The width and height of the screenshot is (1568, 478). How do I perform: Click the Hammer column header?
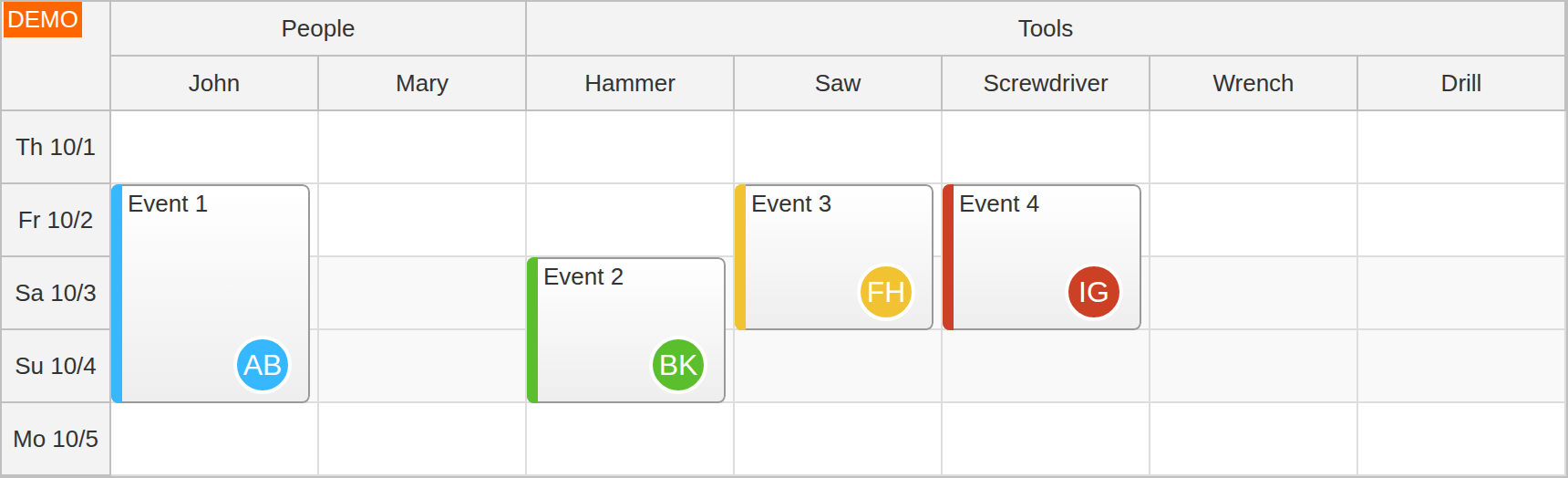point(630,83)
